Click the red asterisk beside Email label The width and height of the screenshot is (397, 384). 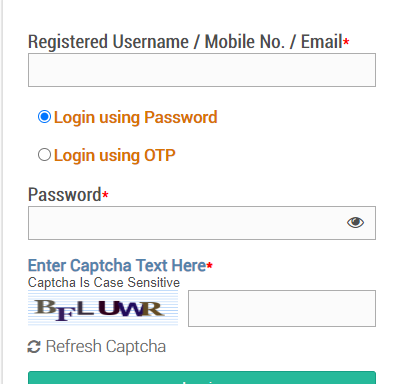pyautogui.click(x=346, y=42)
